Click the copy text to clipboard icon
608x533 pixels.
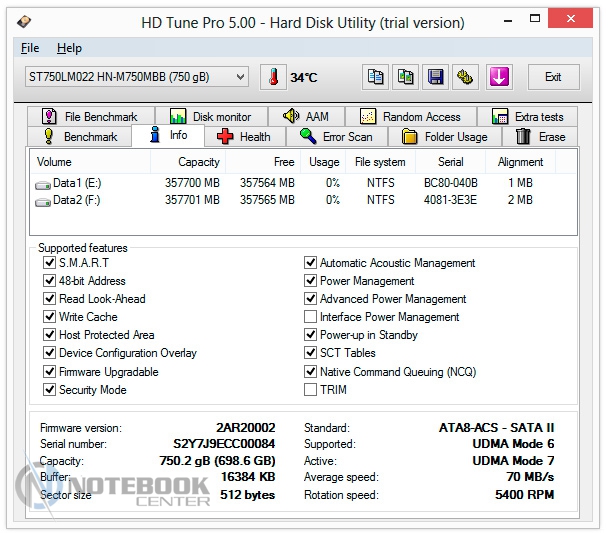click(376, 77)
